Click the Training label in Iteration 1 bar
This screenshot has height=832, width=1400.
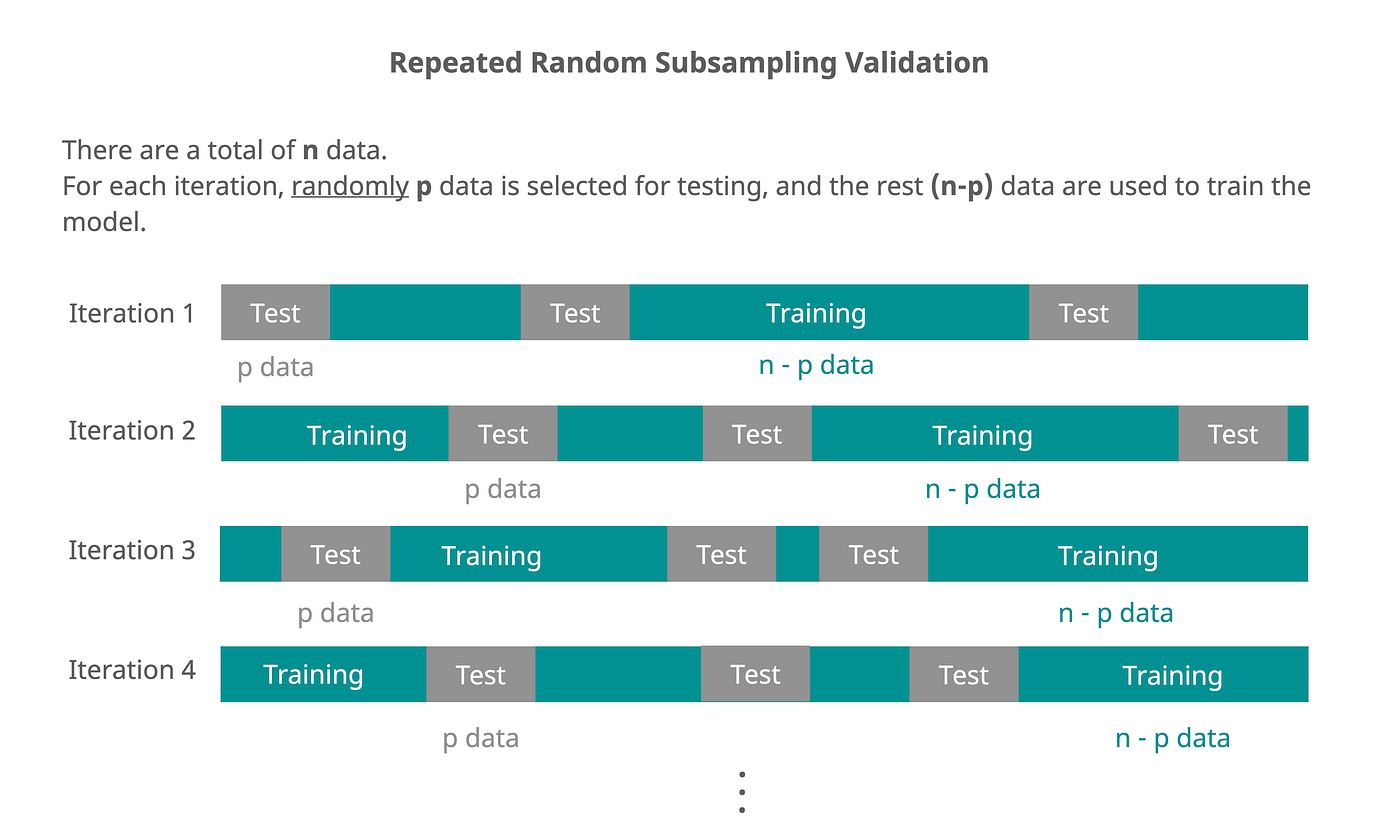click(816, 313)
